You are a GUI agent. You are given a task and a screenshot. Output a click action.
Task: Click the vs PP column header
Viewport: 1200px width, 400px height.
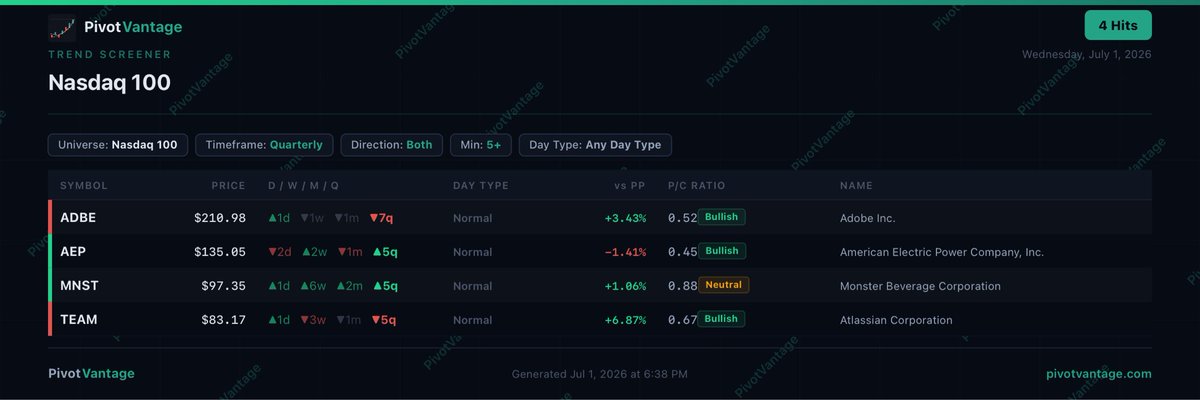630,186
